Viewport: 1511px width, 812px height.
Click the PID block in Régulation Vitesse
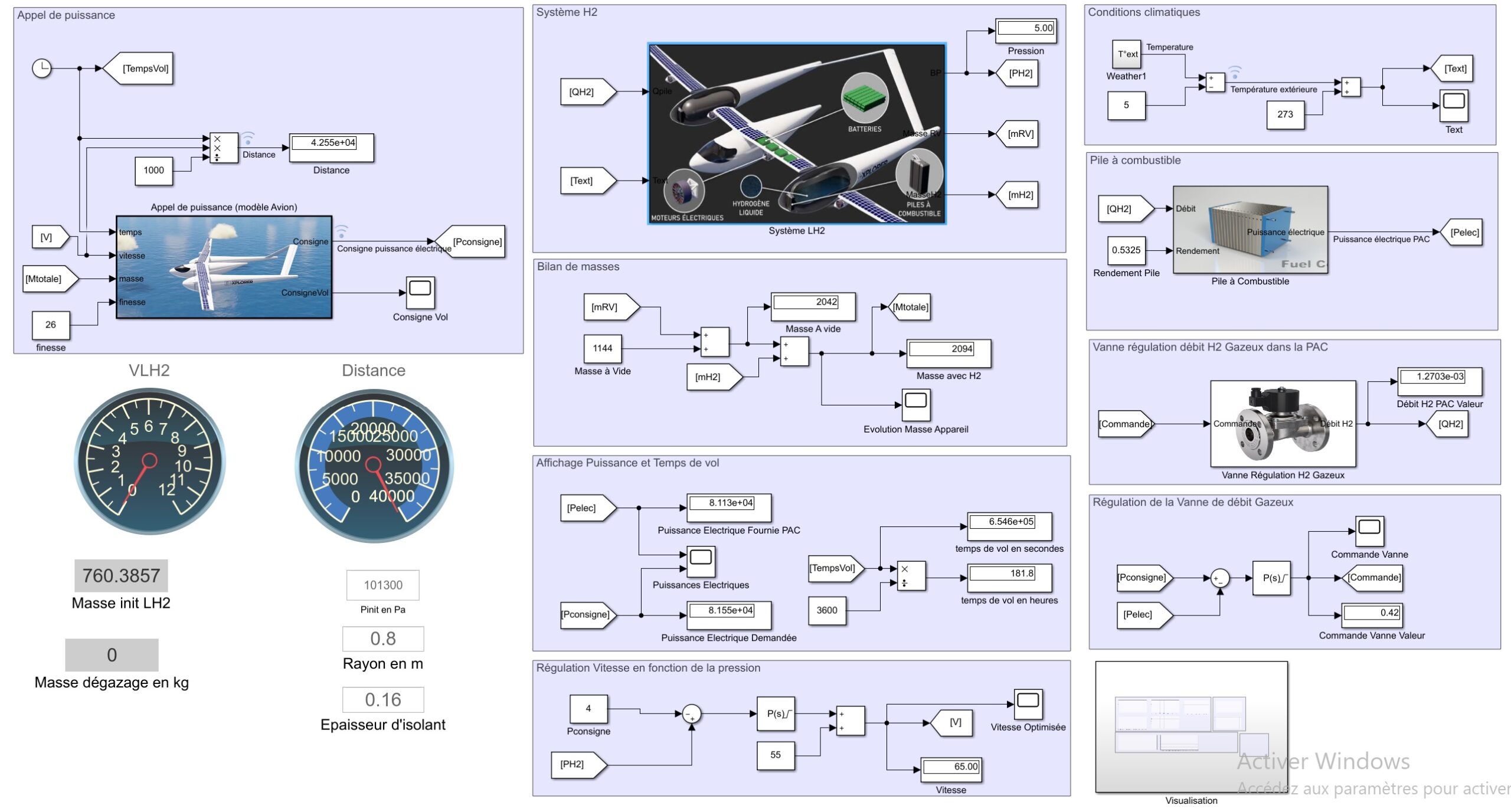tap(776, 713)
